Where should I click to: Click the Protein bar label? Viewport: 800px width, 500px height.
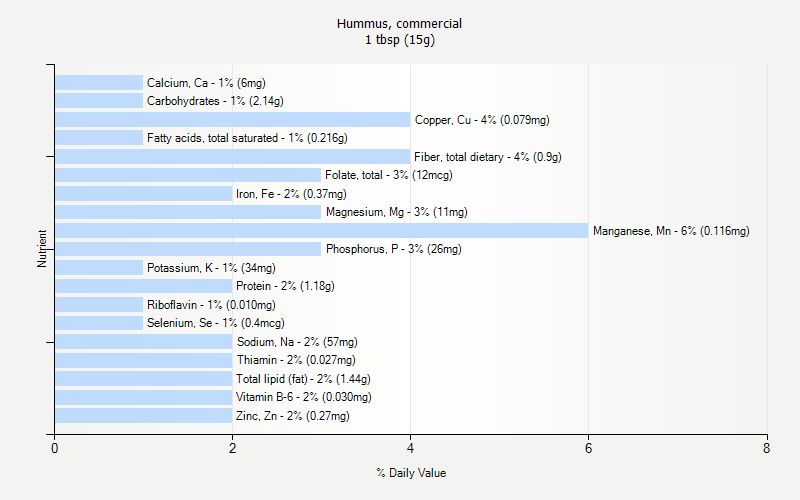tap(285, 286)
